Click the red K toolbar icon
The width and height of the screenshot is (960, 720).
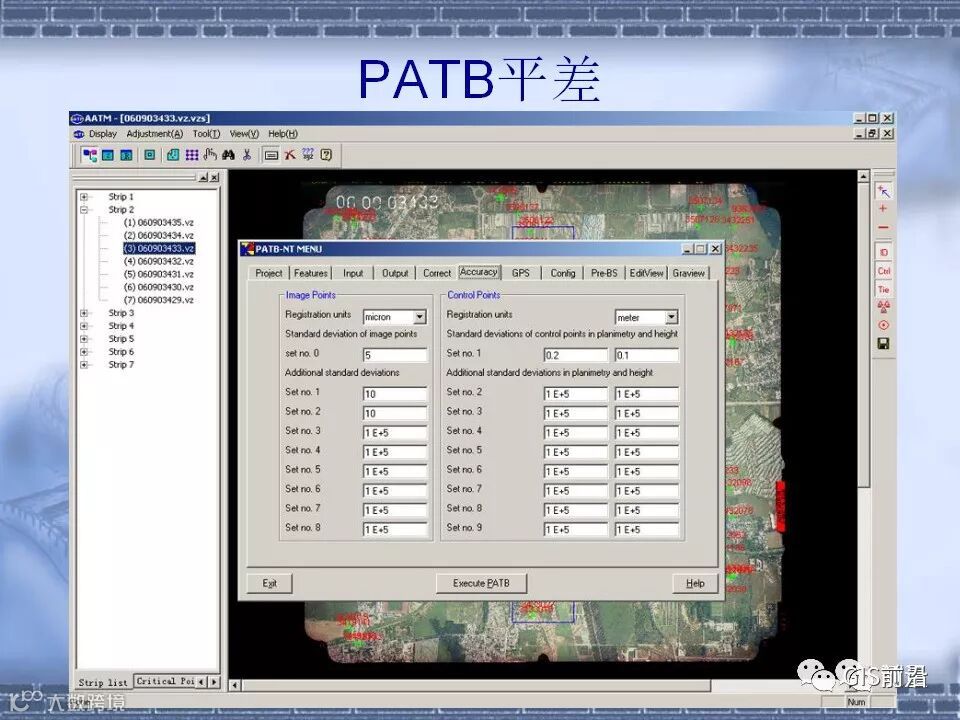coord(290,155)
